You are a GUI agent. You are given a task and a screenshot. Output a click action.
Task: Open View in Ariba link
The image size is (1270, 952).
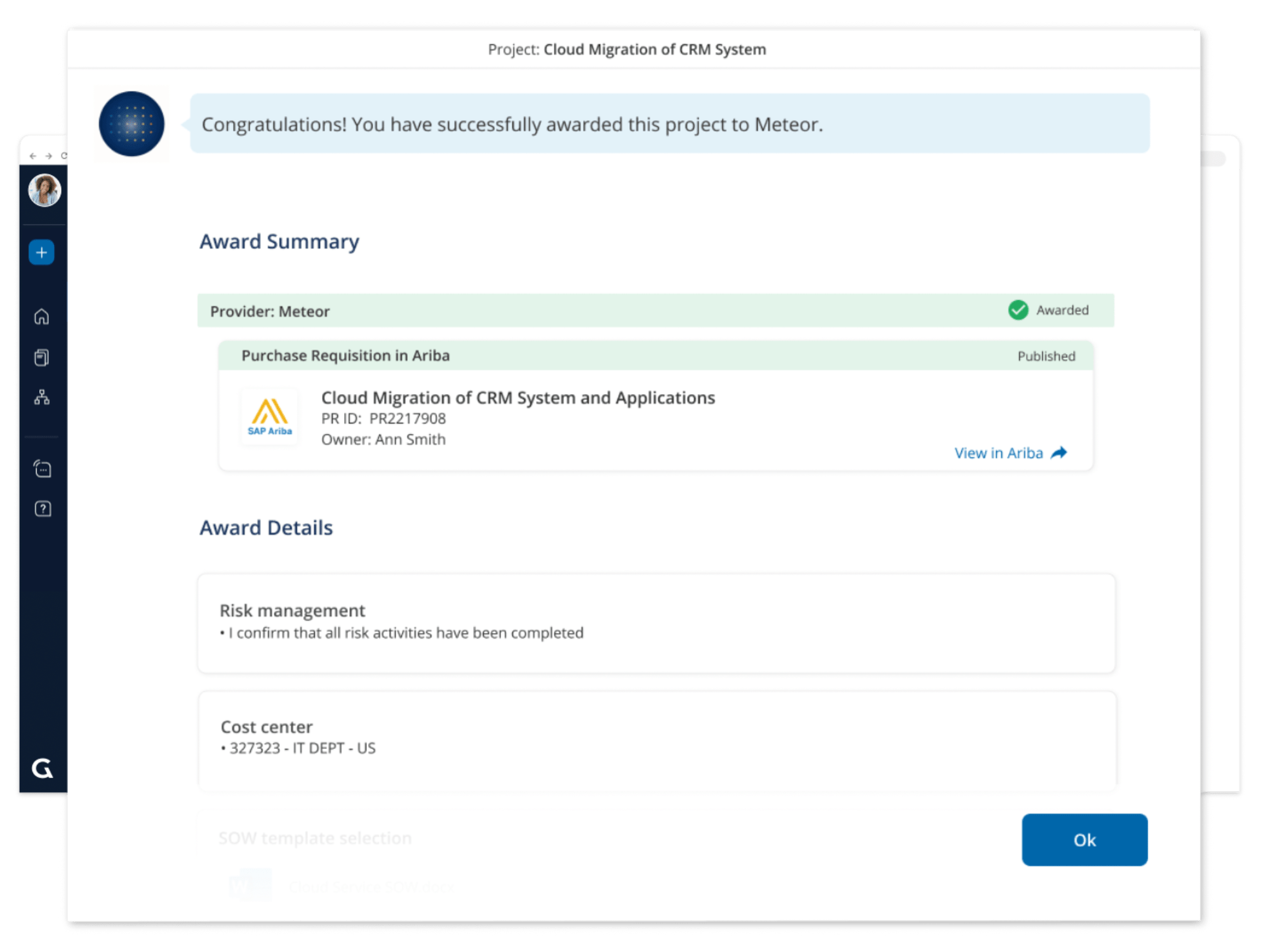(x=999, y=453)
